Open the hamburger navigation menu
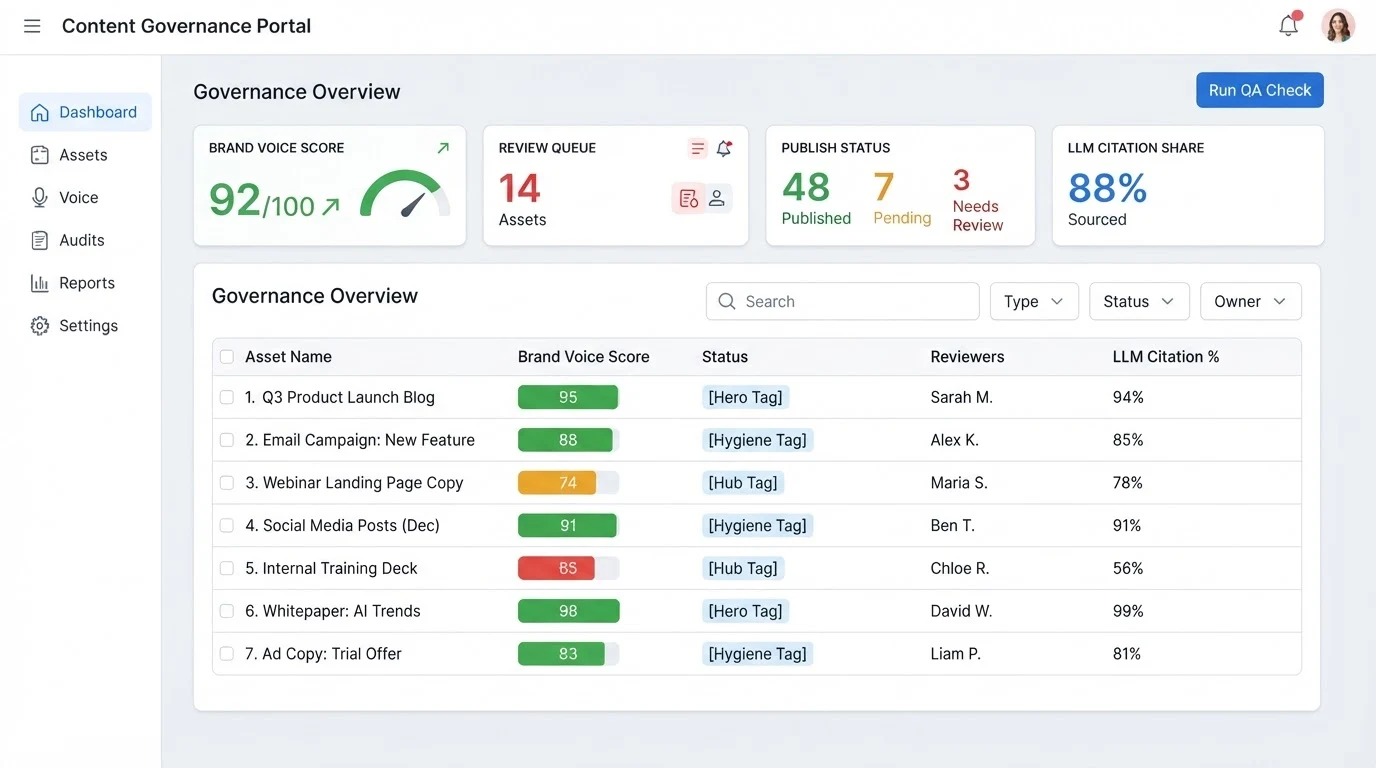1376x768 pixels. (x=32, y=26)
